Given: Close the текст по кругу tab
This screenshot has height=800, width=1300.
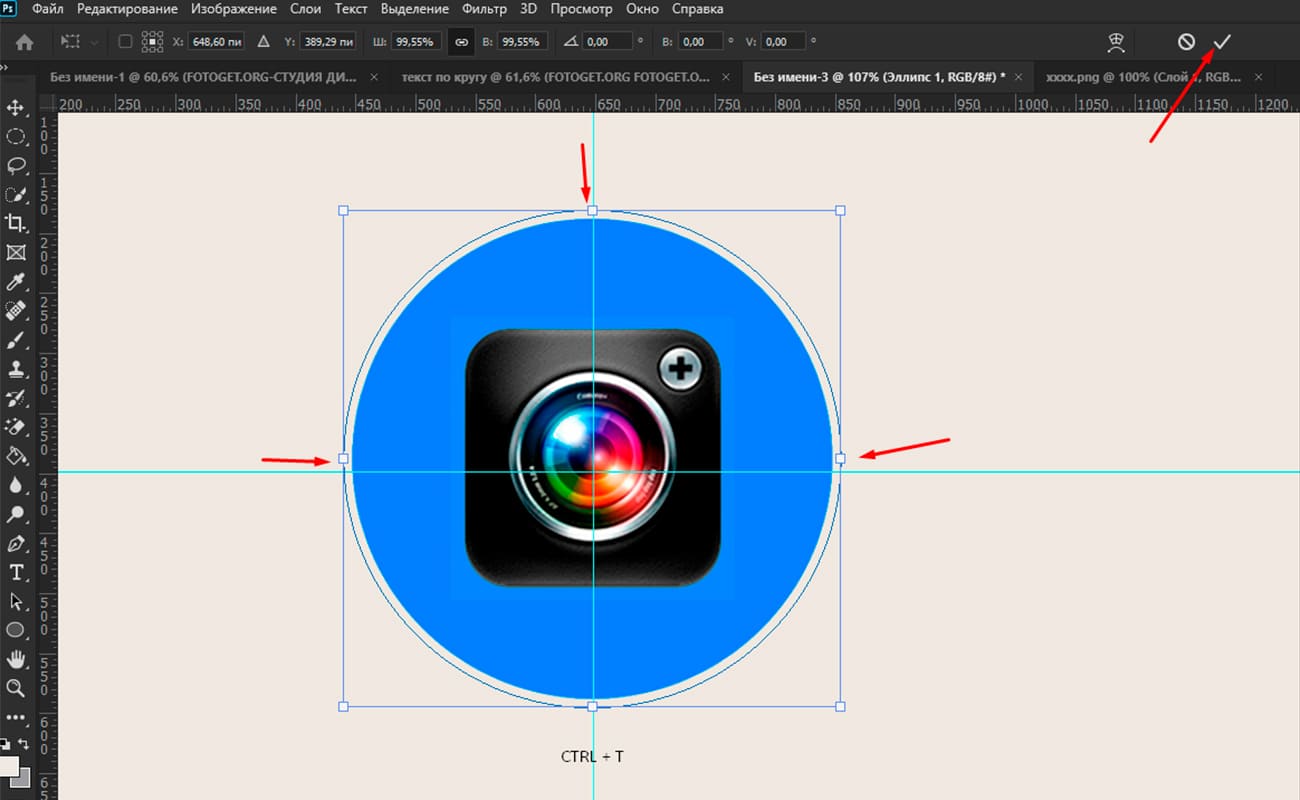Looking at the screenshot, I should coord(727,76).
